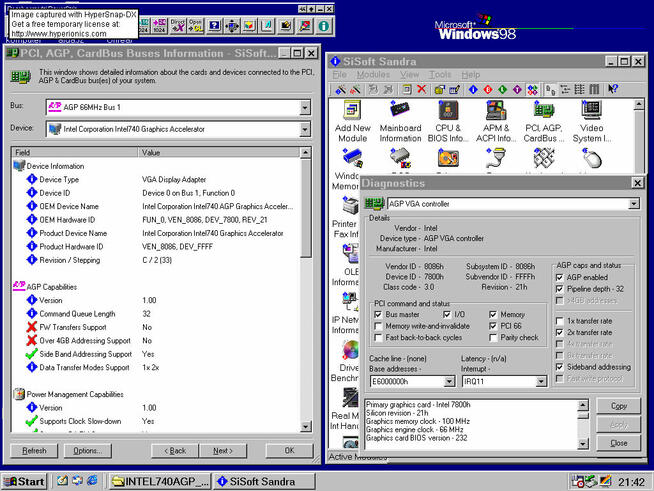
Task: Select the serial port connector module icon
Action: point(496,158)
